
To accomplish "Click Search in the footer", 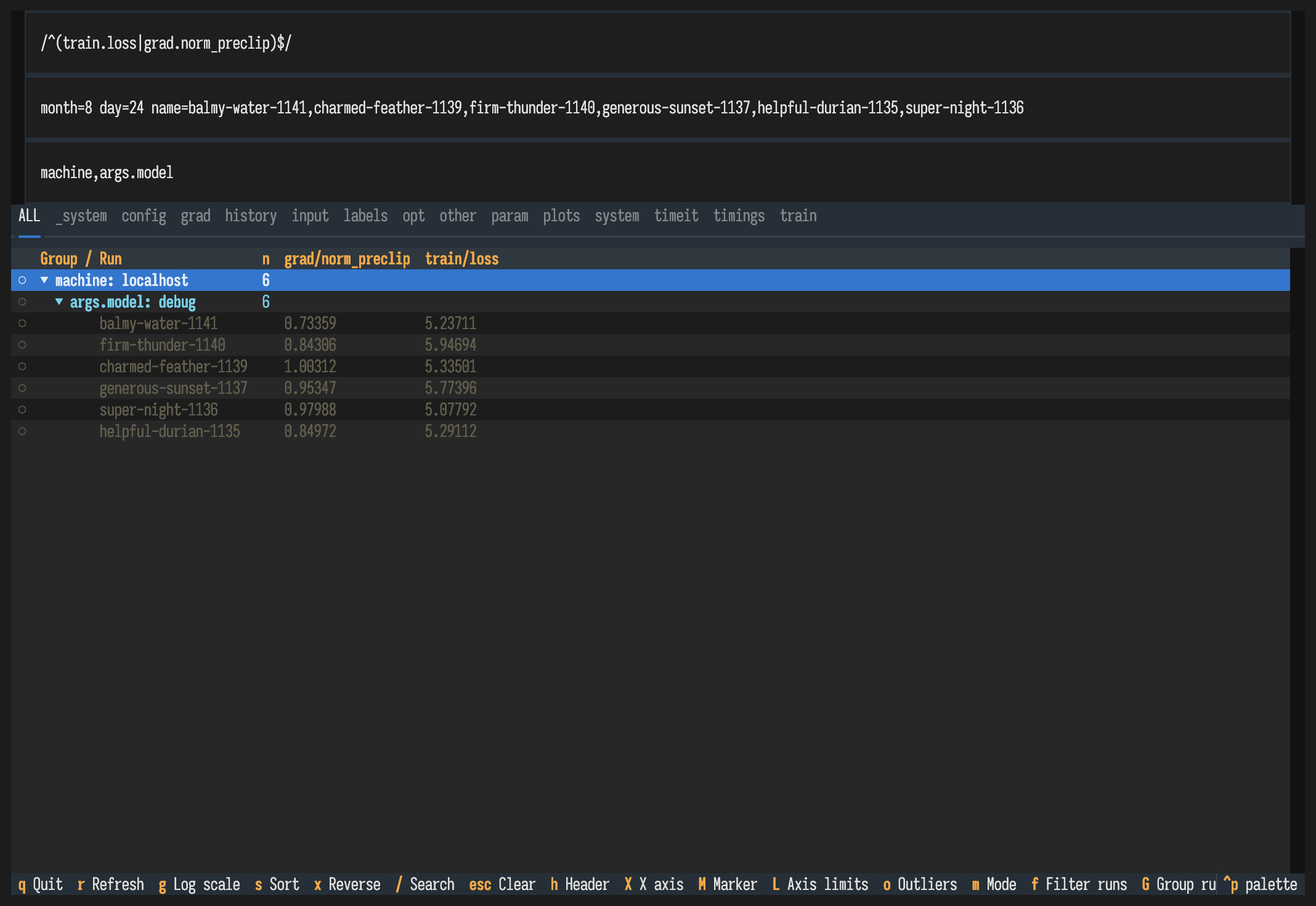I will [x=424, y=884].
